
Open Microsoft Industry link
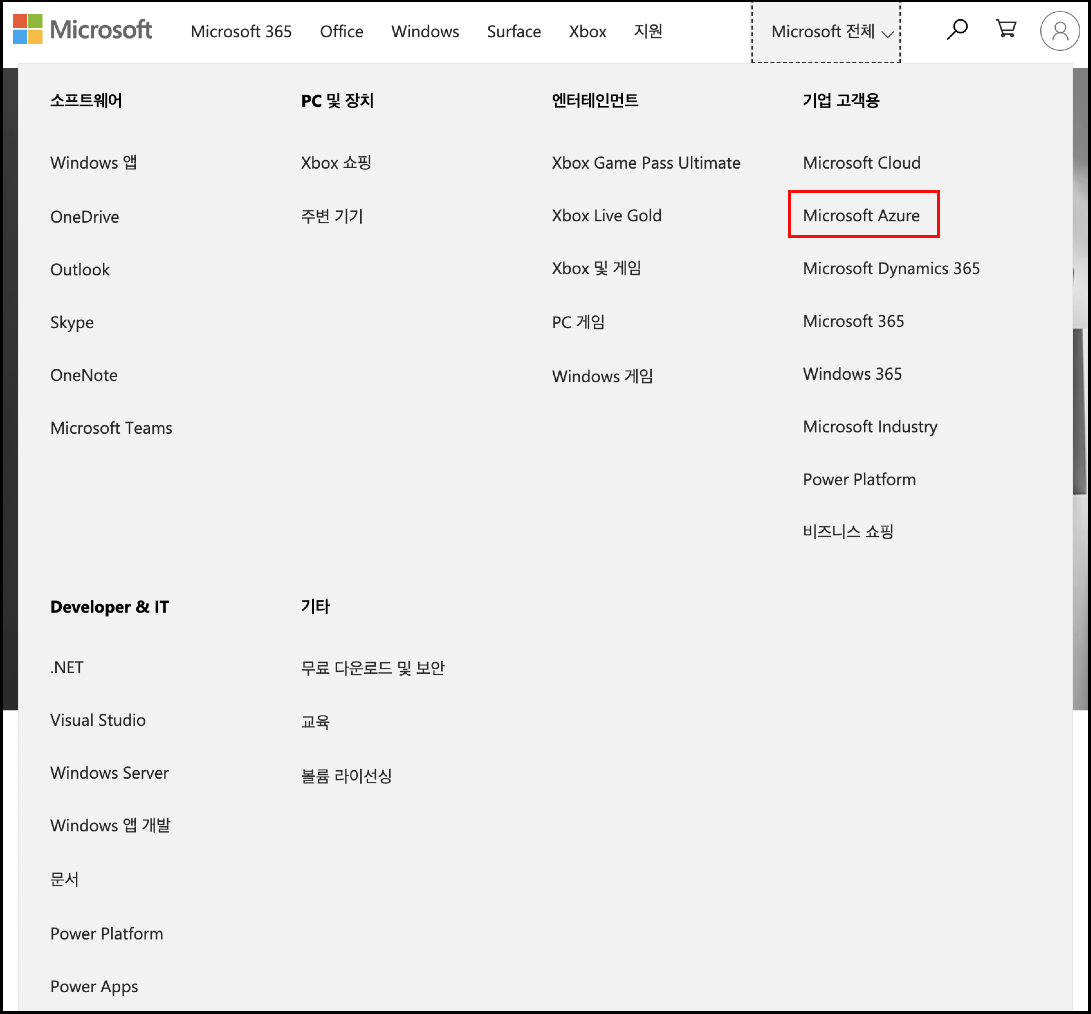pos(870,427)
